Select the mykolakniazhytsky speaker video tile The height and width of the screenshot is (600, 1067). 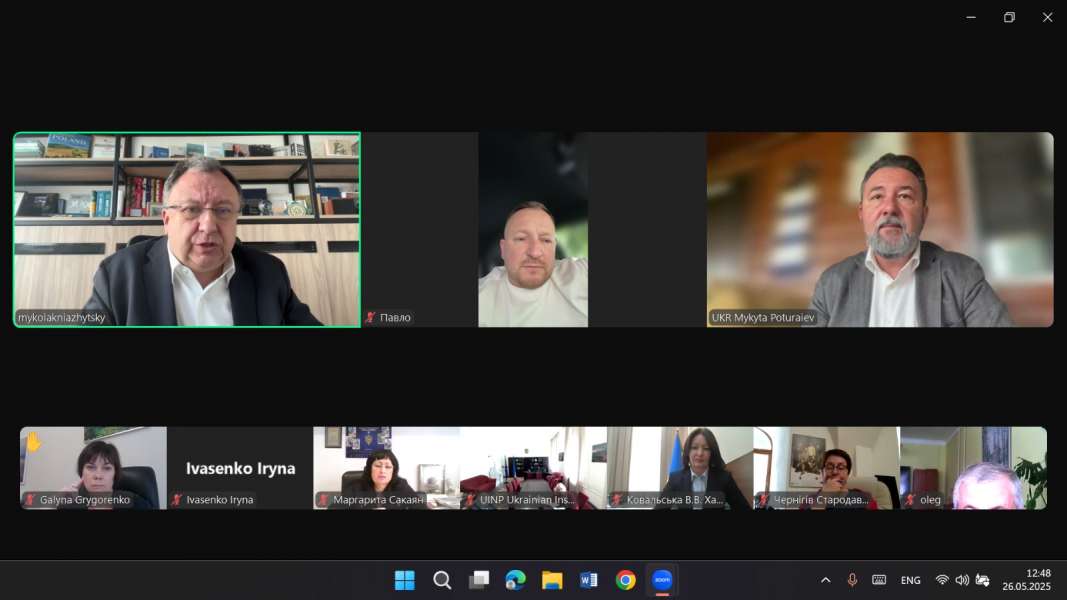click(187, 229)
